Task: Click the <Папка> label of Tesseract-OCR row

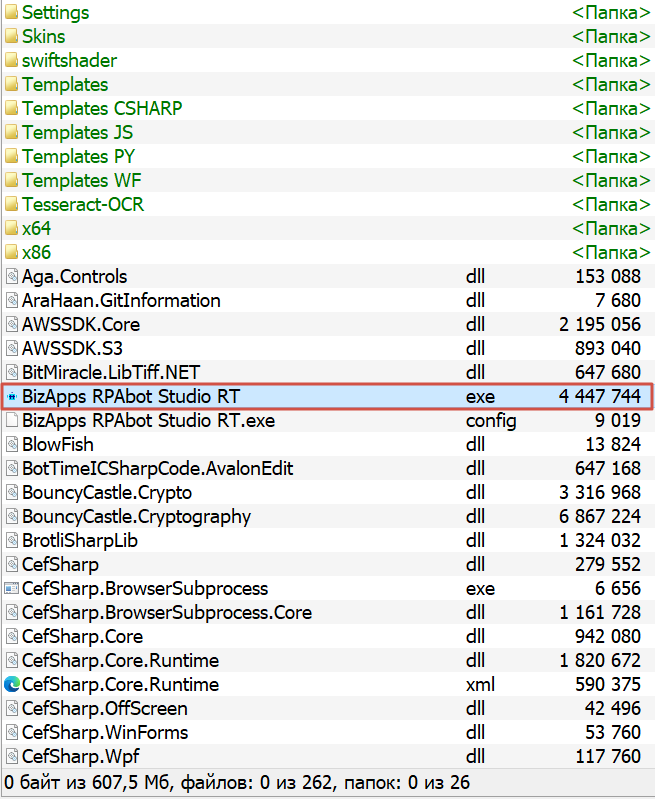Action: coord(611,204)
